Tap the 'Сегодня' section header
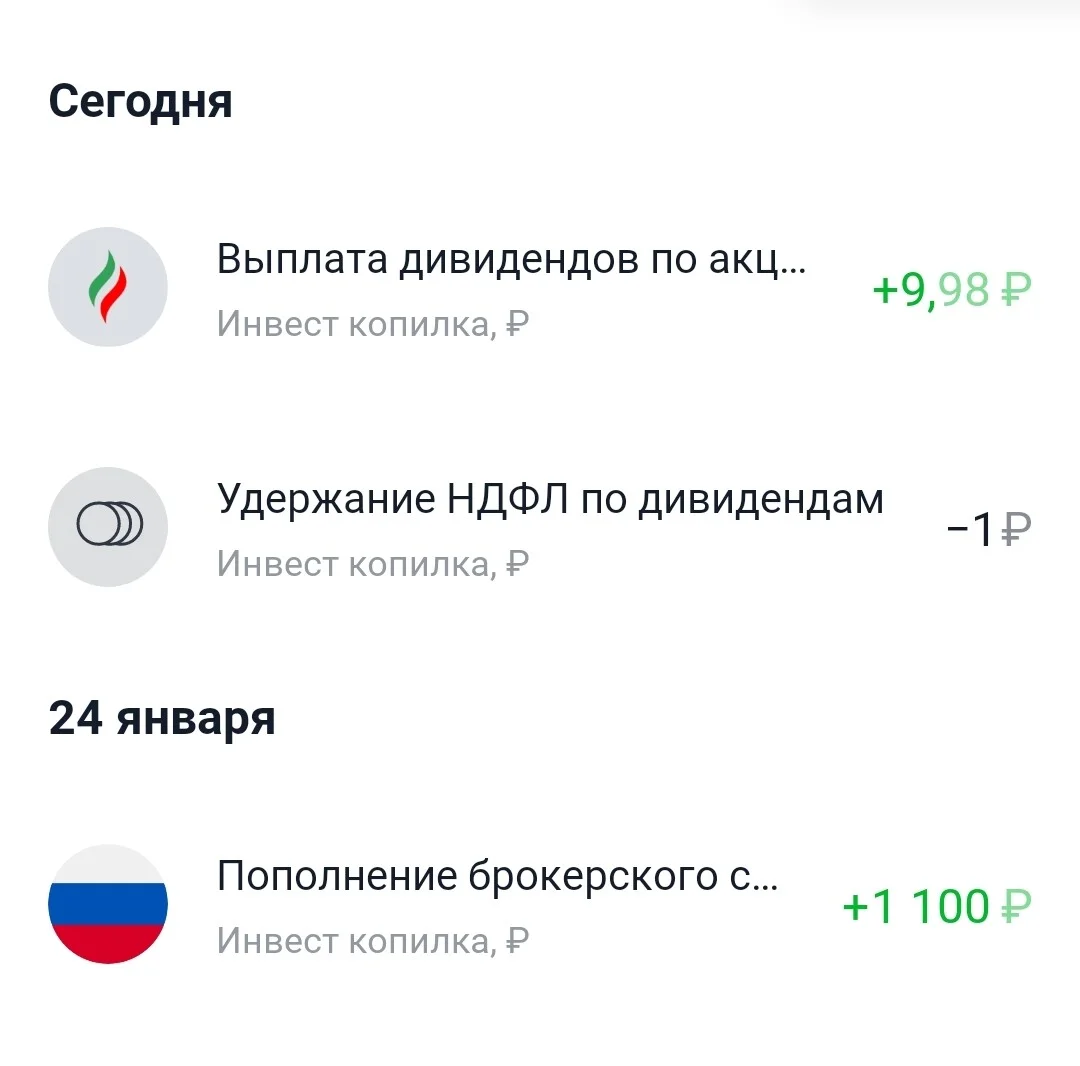 coord(141,103)
